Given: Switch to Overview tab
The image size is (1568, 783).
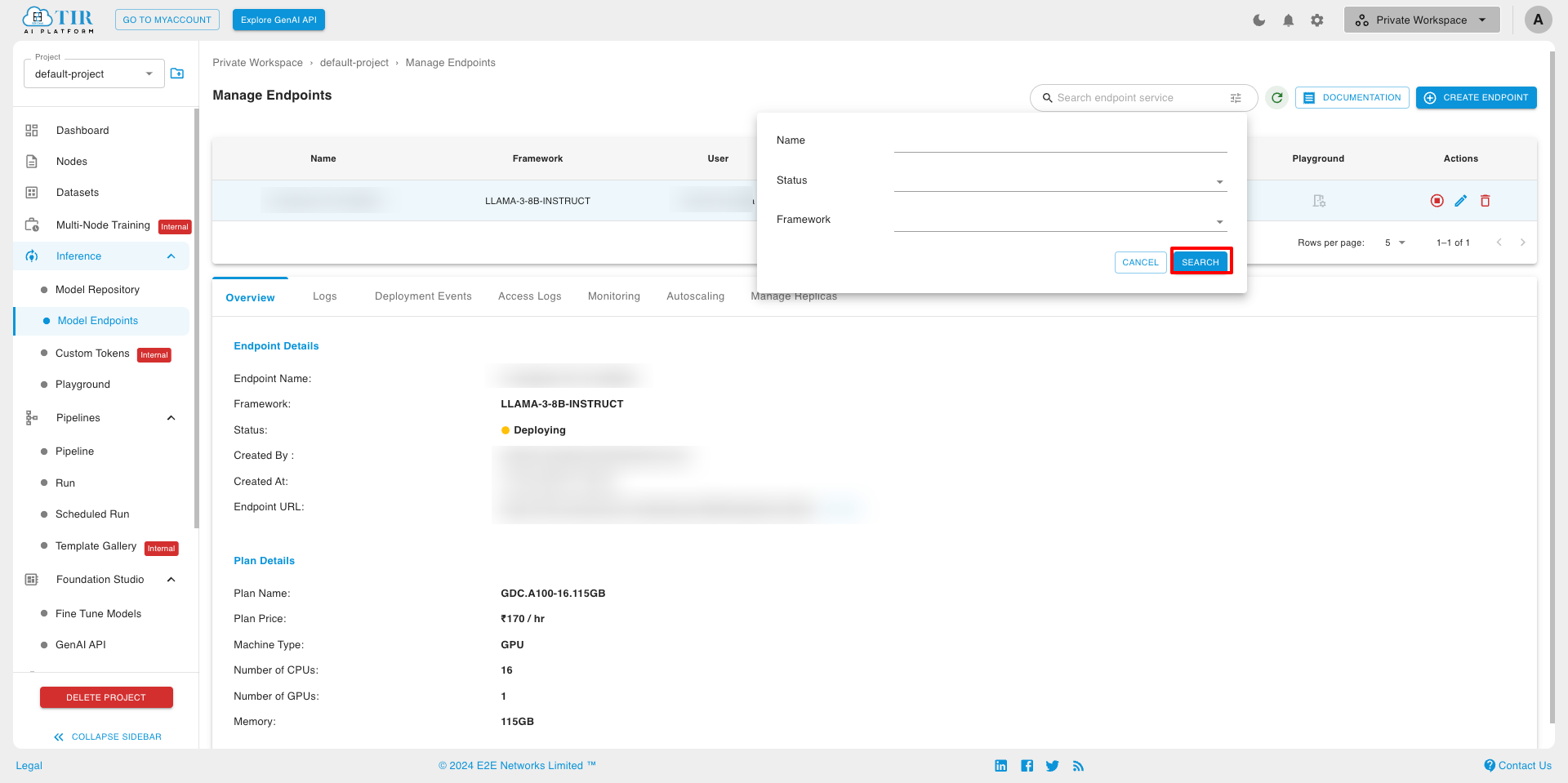Looking at the screenshot, I should [x=250, y=298].
